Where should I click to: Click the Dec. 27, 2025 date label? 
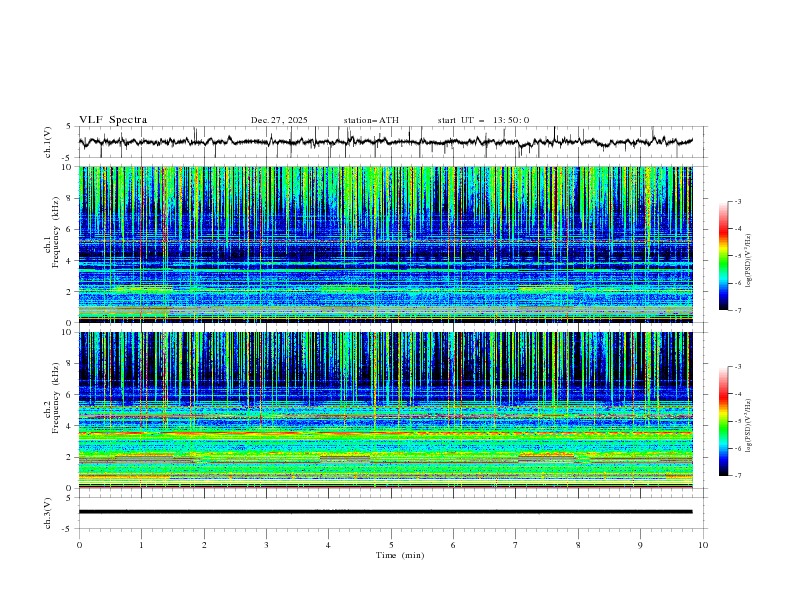point(279,120)
